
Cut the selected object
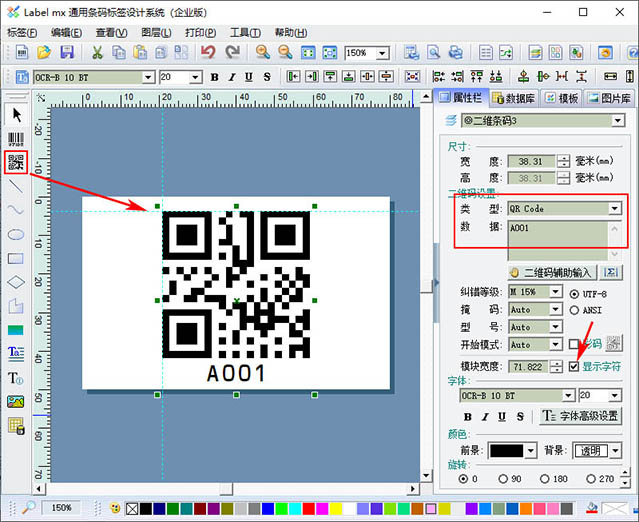[x=97, y=53]
